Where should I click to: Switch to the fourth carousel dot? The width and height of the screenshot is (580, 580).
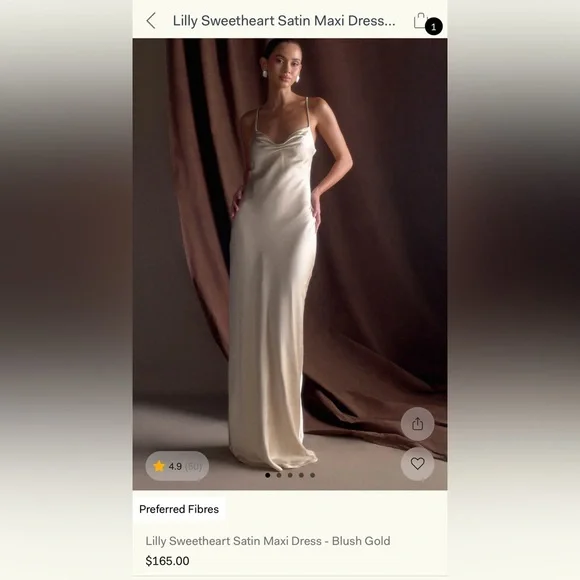pyautogui.click(x=301, y=475)
